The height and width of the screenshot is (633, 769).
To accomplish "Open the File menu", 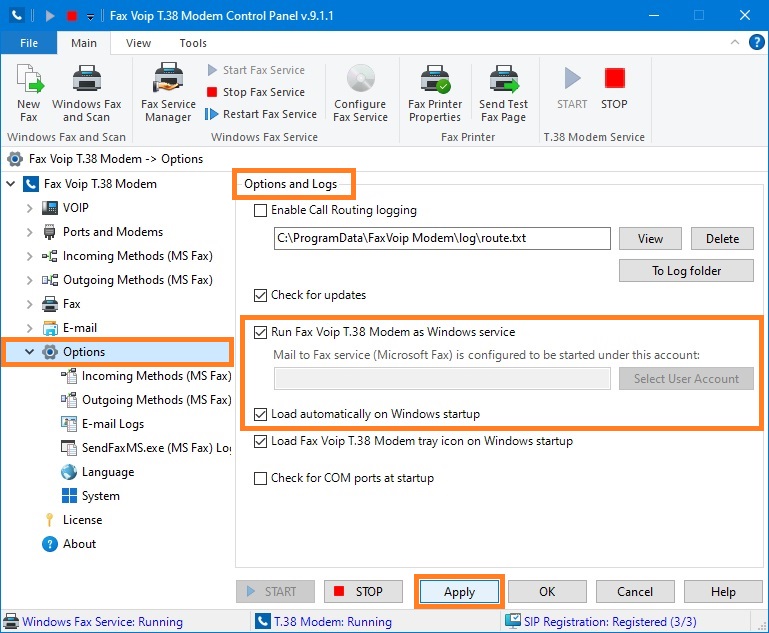I will (28, 43).
